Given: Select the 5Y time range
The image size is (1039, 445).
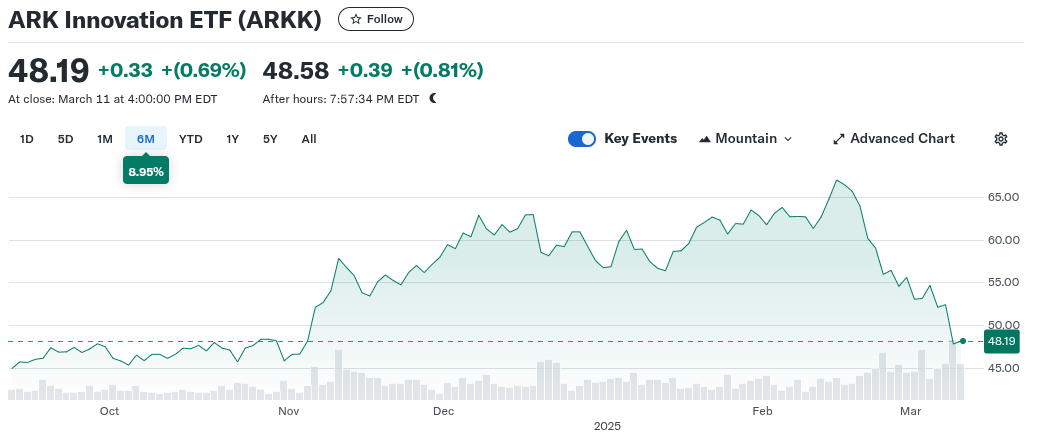Looking at the screenshot, I should coord(270,139).
